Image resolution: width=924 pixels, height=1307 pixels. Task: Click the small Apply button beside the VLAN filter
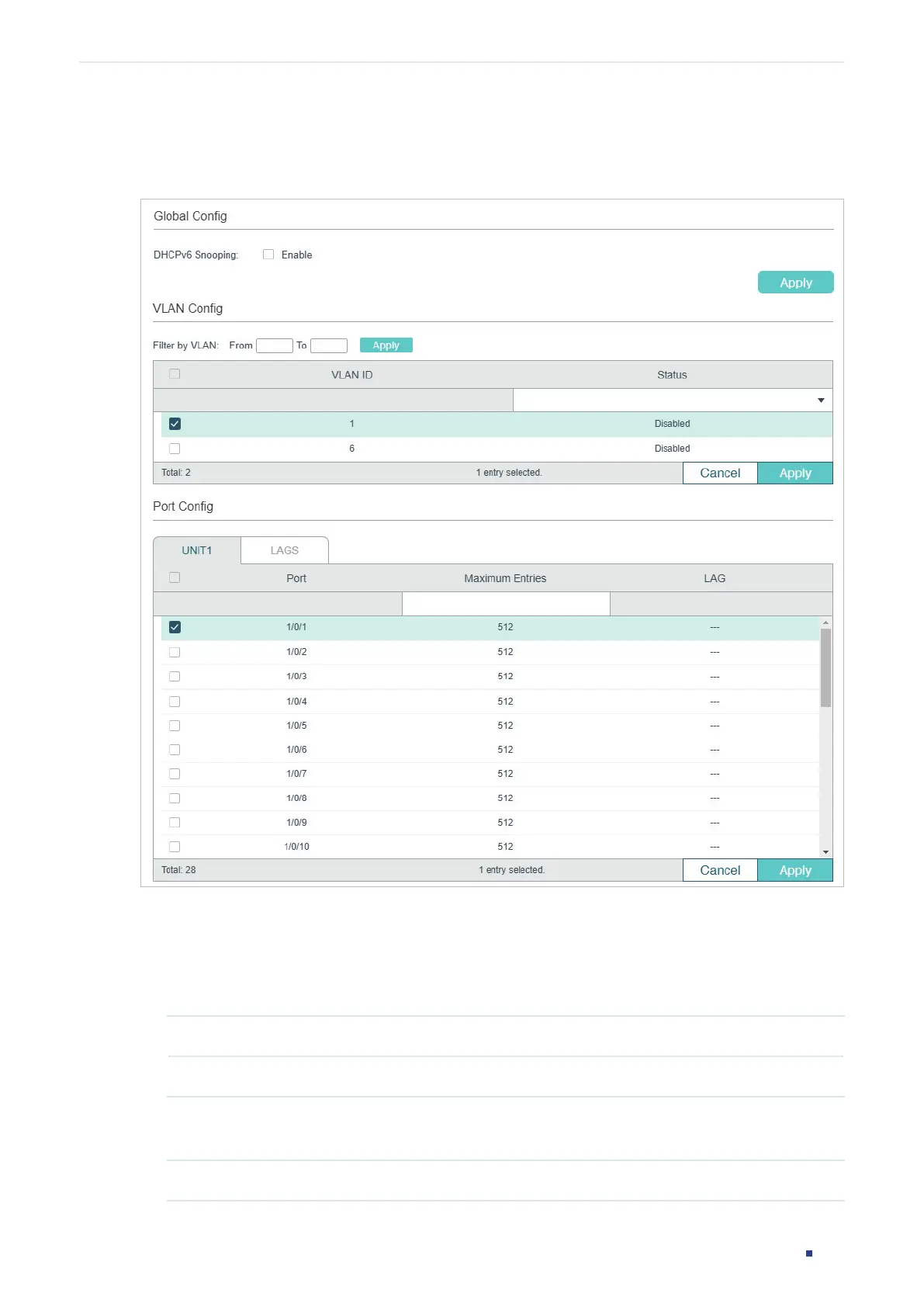point(386,345)
